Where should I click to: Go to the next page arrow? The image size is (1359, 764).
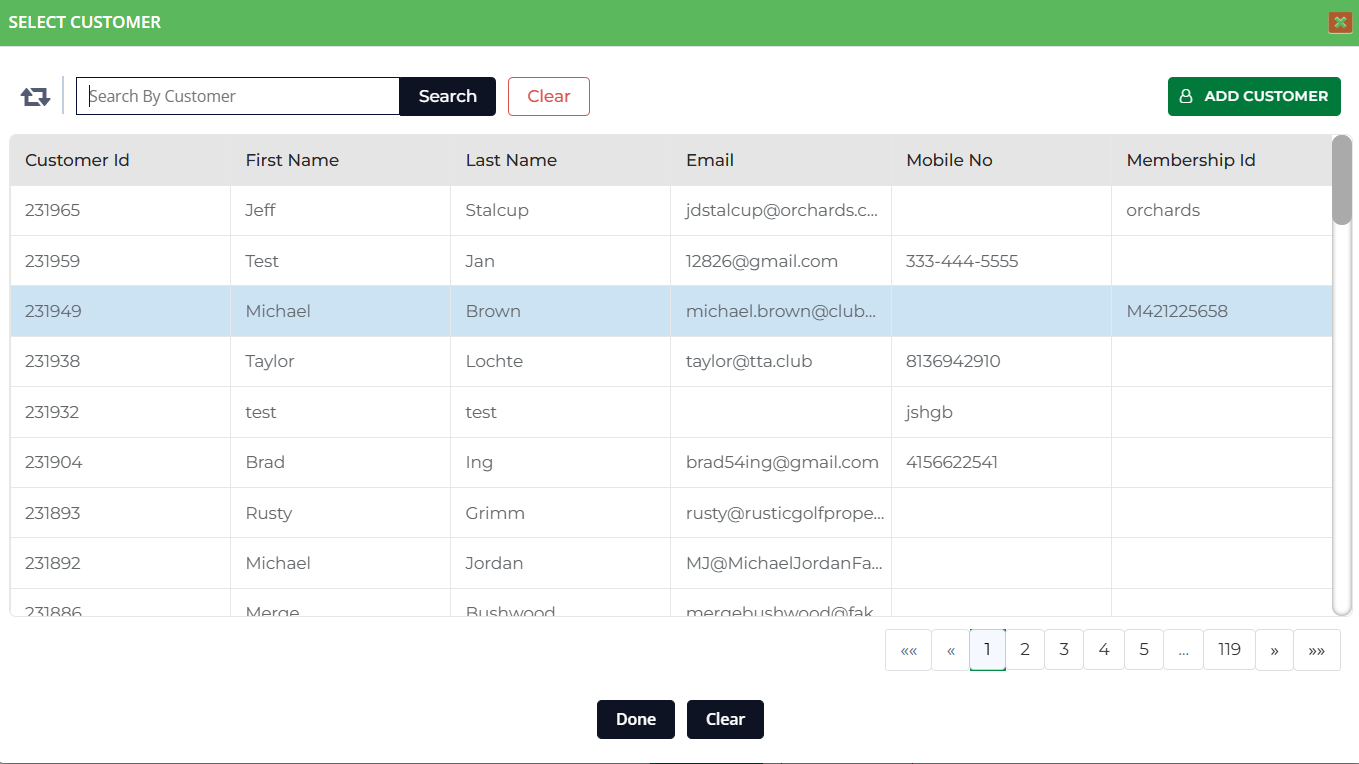click(x=1274, y=650)
